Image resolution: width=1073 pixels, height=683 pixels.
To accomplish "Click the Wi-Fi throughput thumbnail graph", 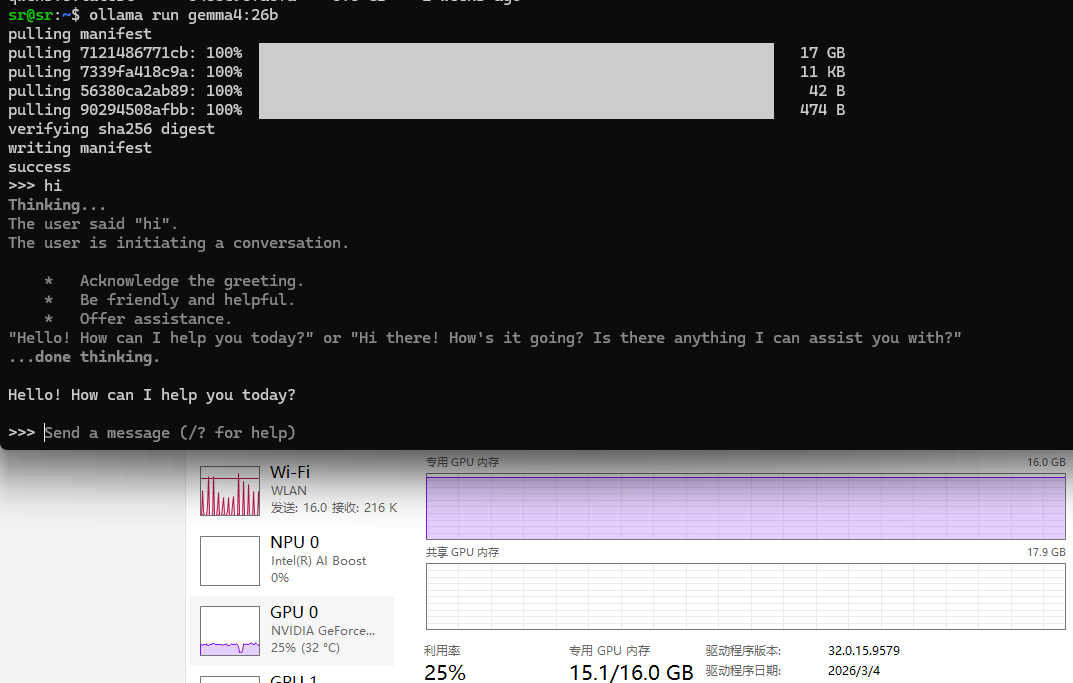I will (230, 491).
